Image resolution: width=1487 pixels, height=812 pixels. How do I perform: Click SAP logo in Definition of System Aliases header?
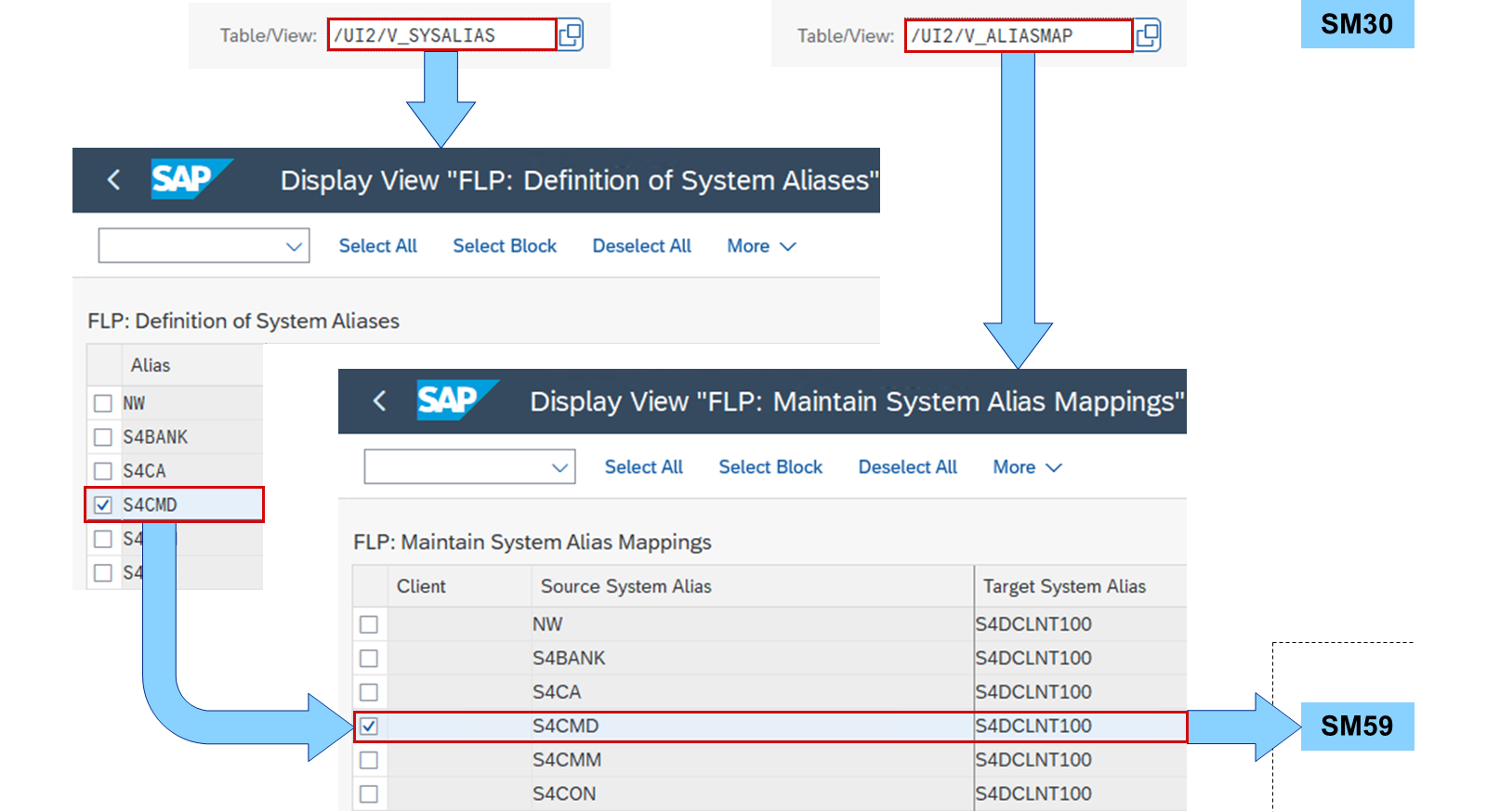click(x=191, y=179)
